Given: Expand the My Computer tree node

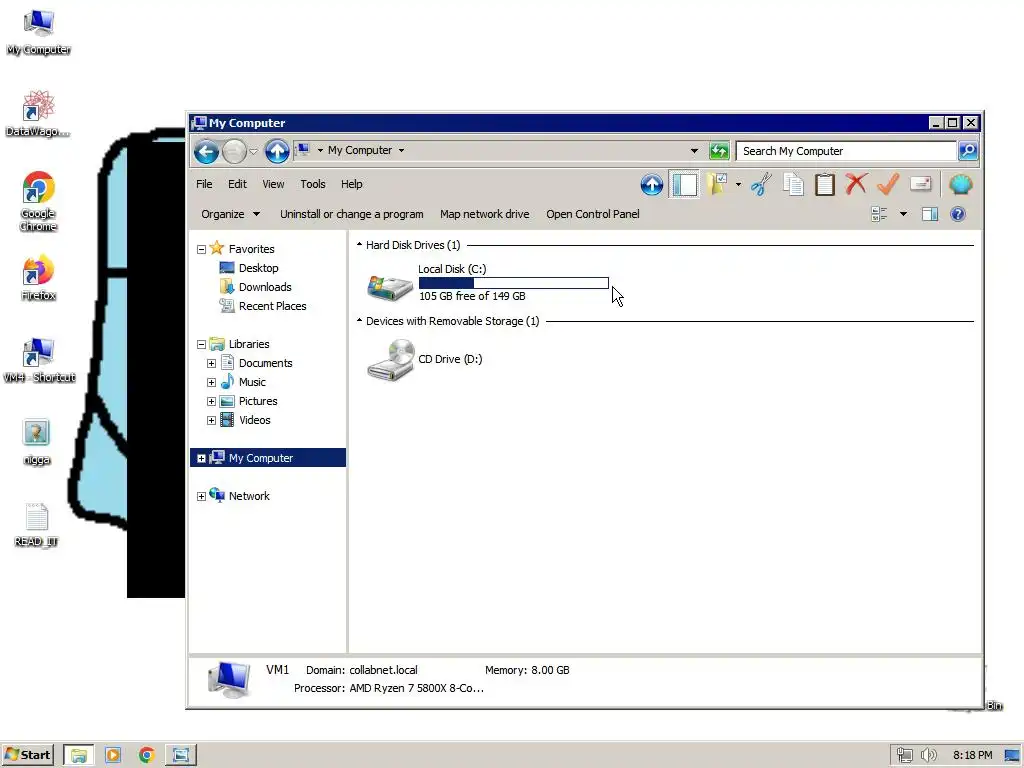Looking at the screenshot, I should point(202,458).
